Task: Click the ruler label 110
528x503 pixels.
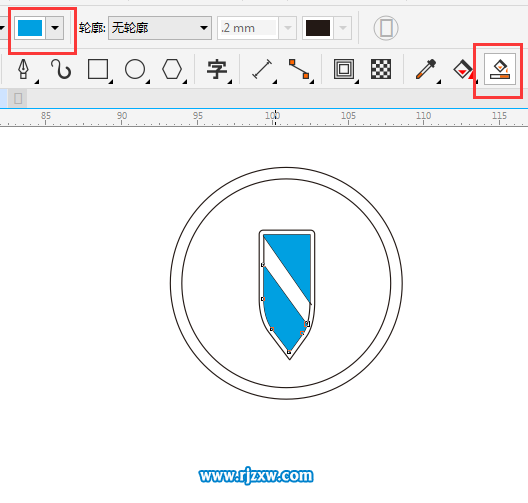Action: [x=423, y=116]
